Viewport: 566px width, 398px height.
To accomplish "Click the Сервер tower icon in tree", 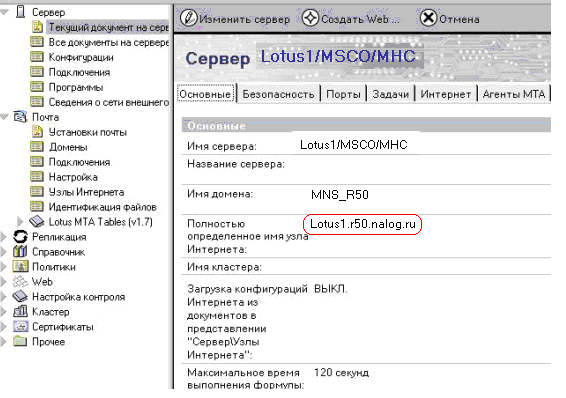I will point(21,12).
